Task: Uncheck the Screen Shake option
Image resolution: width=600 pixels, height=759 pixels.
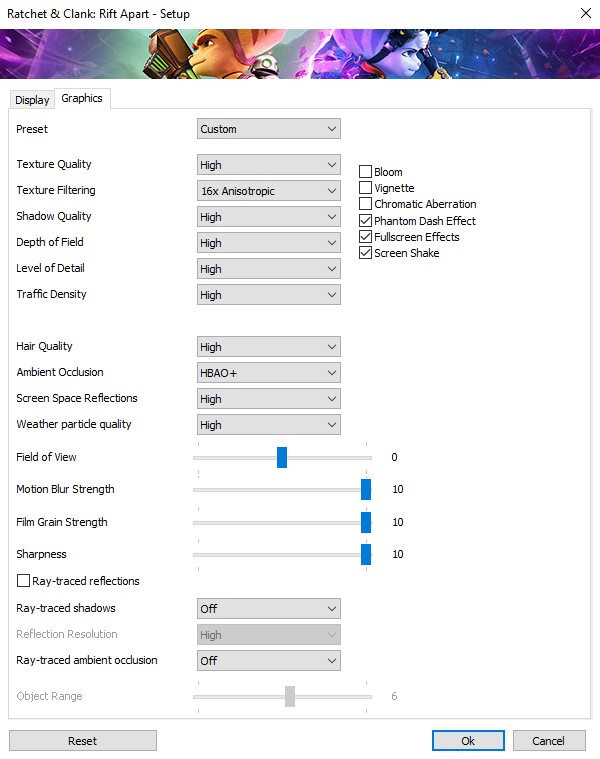Action: (x=366, y=253)
